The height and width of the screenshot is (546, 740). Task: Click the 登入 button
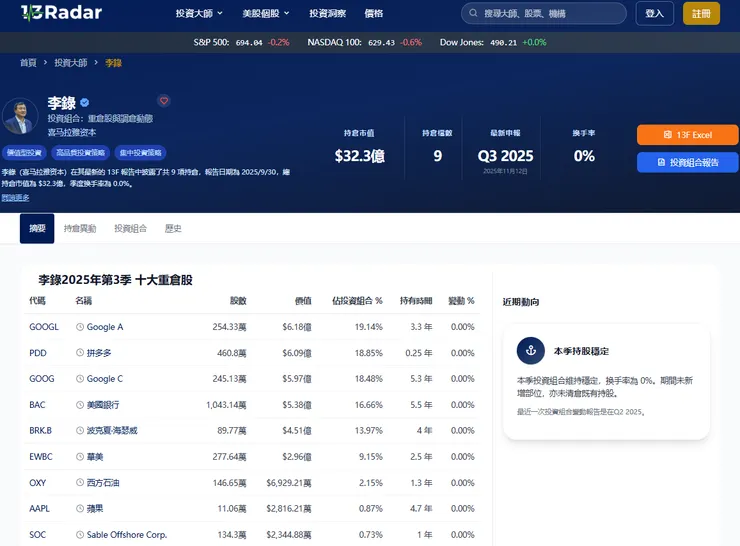(x=655, y=13)
